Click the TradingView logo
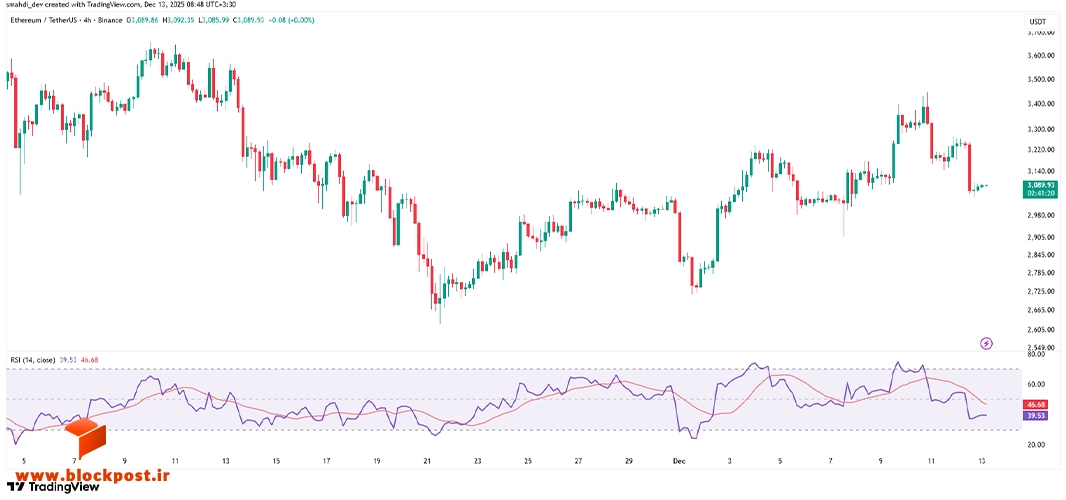This screenshot has width=1066, height=500. coord(53,486)
